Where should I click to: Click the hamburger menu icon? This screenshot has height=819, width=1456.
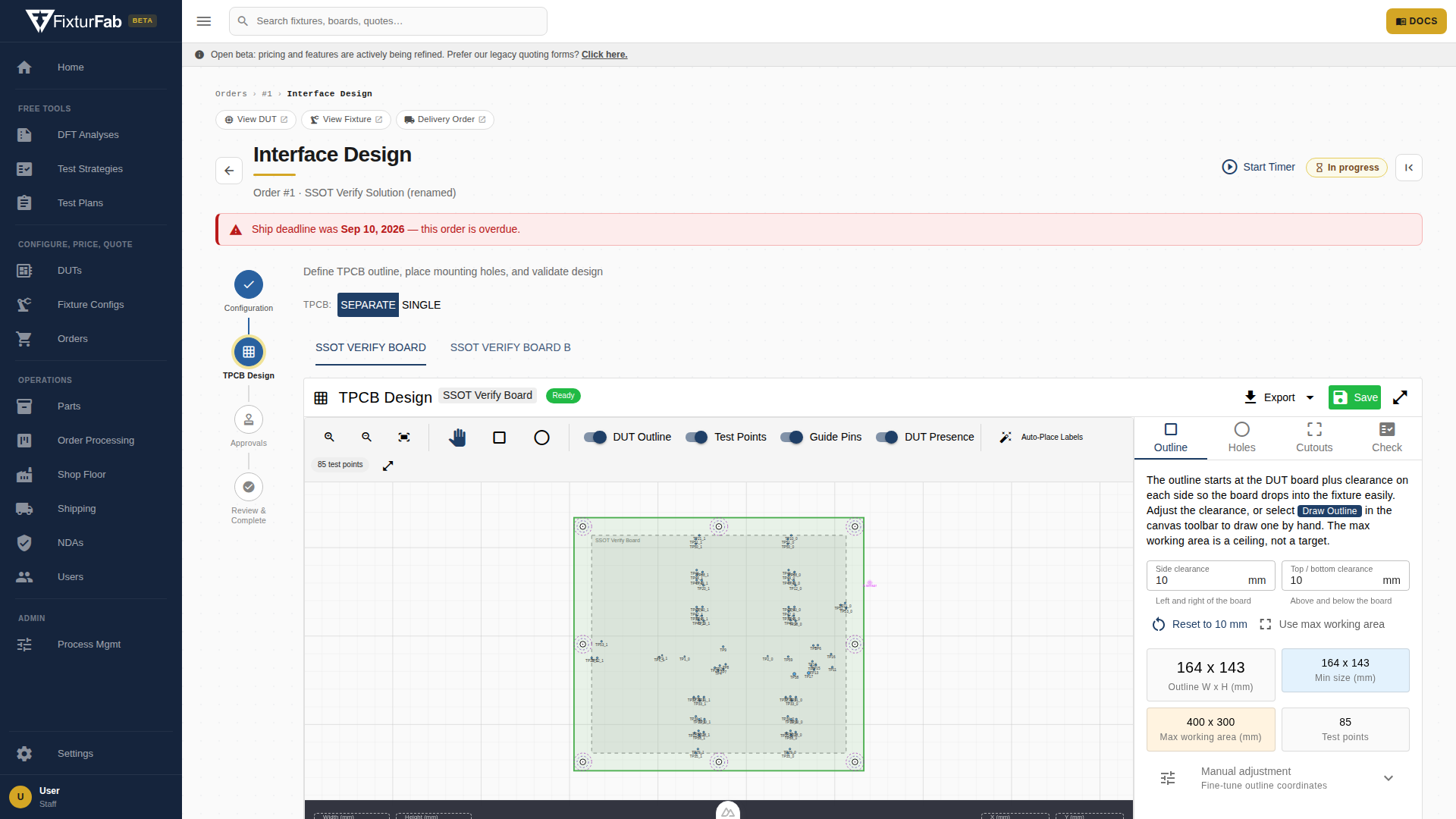click(204, 21)
